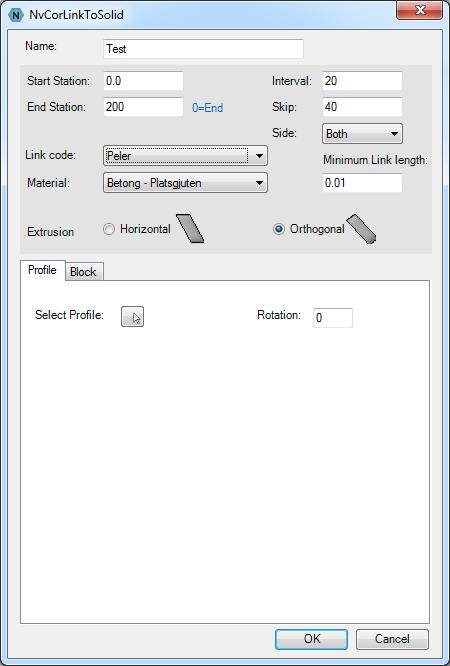Select the Horizontal extrusion radio button
450x666 pixels.
pos(109,229)
